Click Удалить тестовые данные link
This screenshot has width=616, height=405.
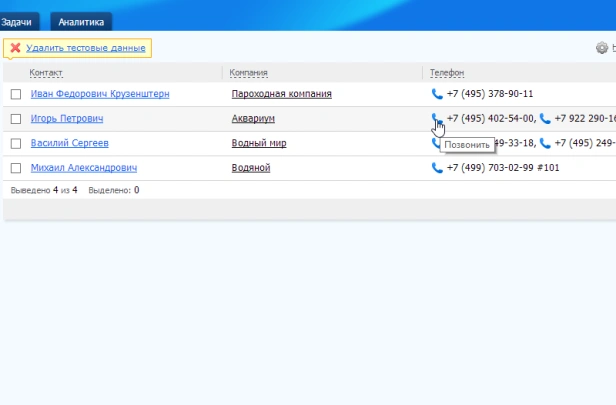click(86, 48)
